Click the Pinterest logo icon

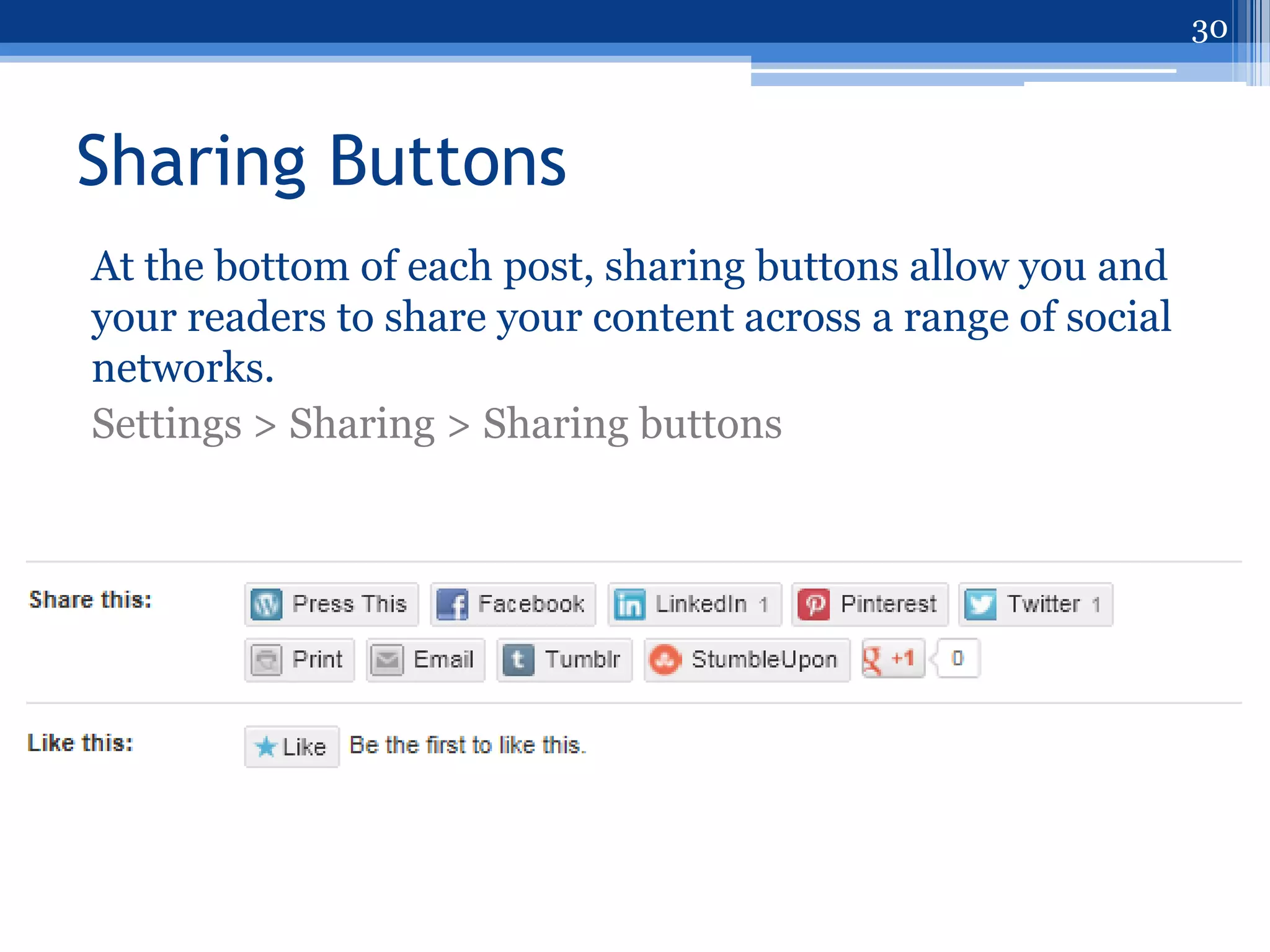(x=814, y=604)
